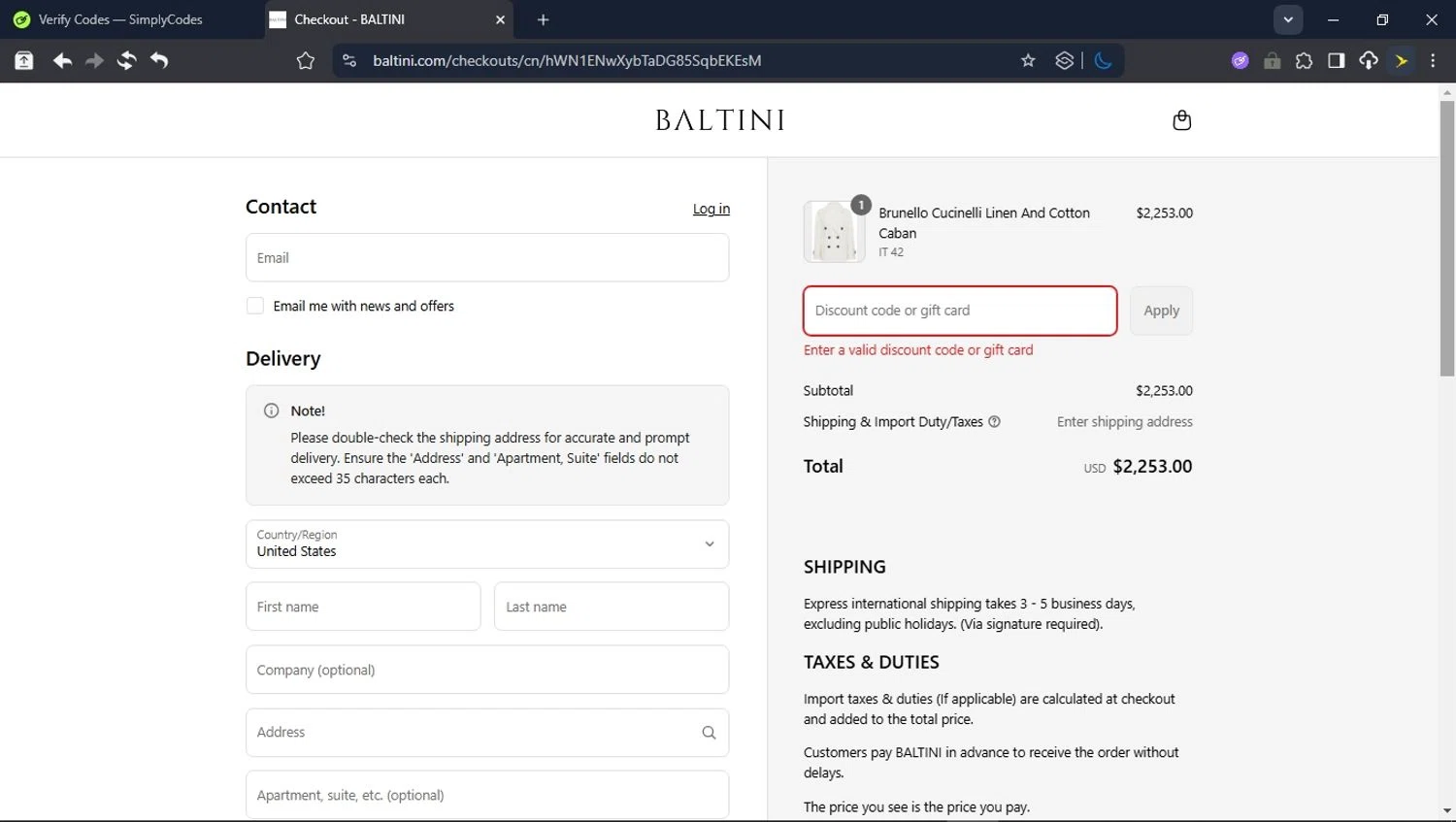This screenshot has height=822, width=1456.
Task: Click the page vertical scrollbar
Action: click(1447, 238)
